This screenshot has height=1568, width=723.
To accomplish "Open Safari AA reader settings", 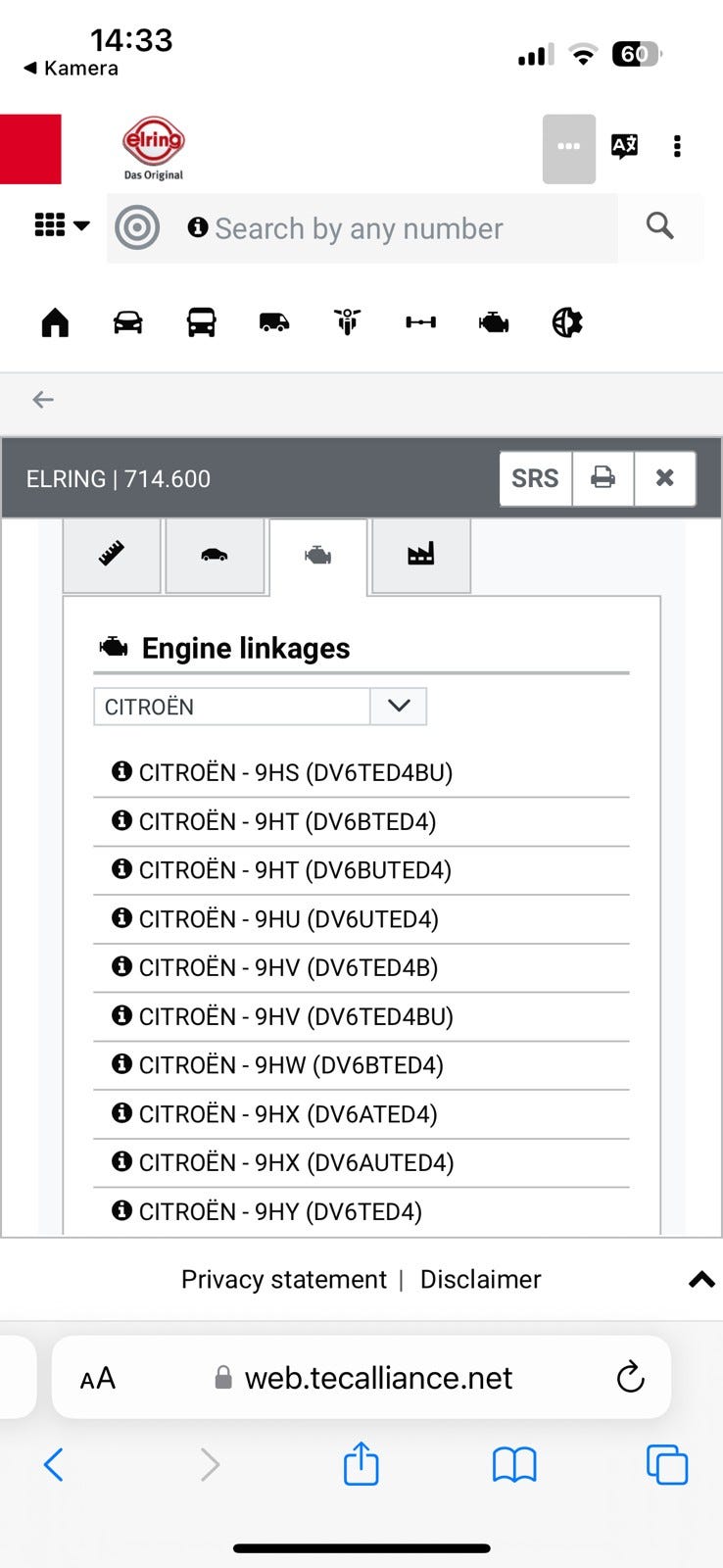I will click(98, 1379).
